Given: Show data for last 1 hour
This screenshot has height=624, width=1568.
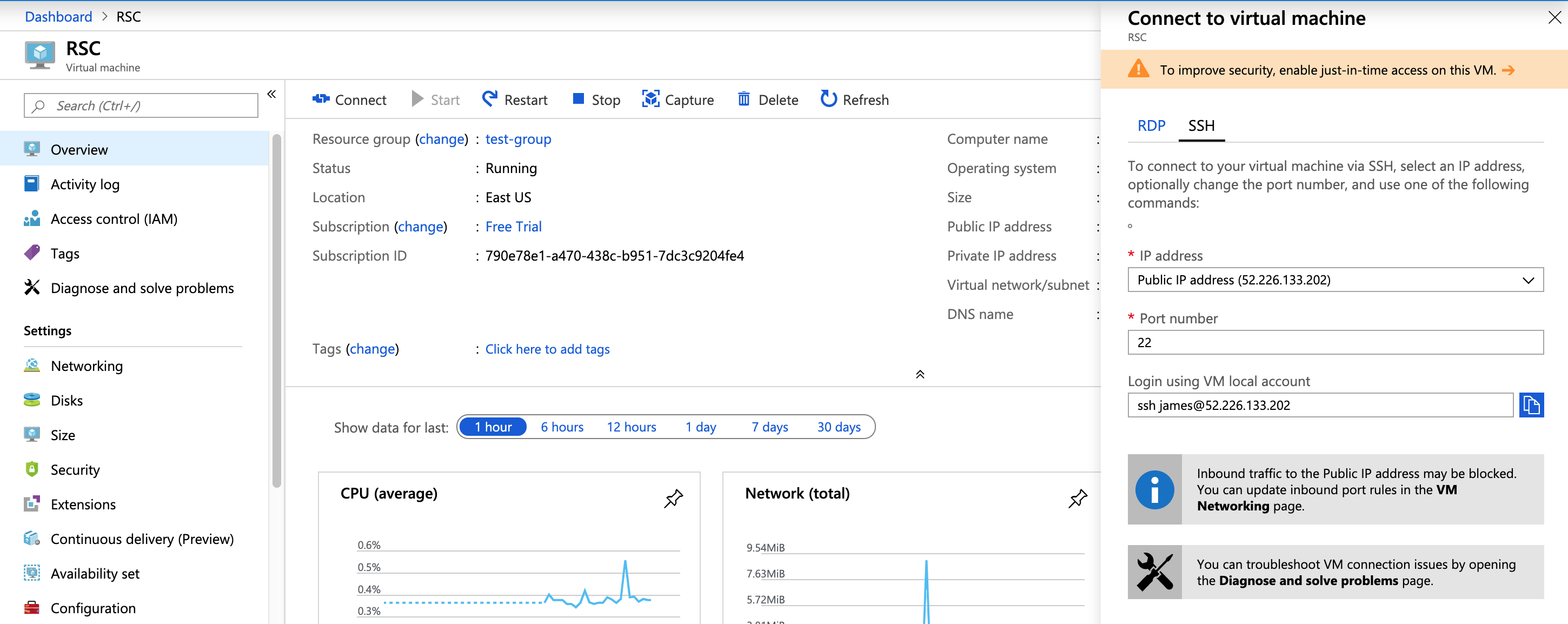Looking at the screenshot, I should coord(493,427).
